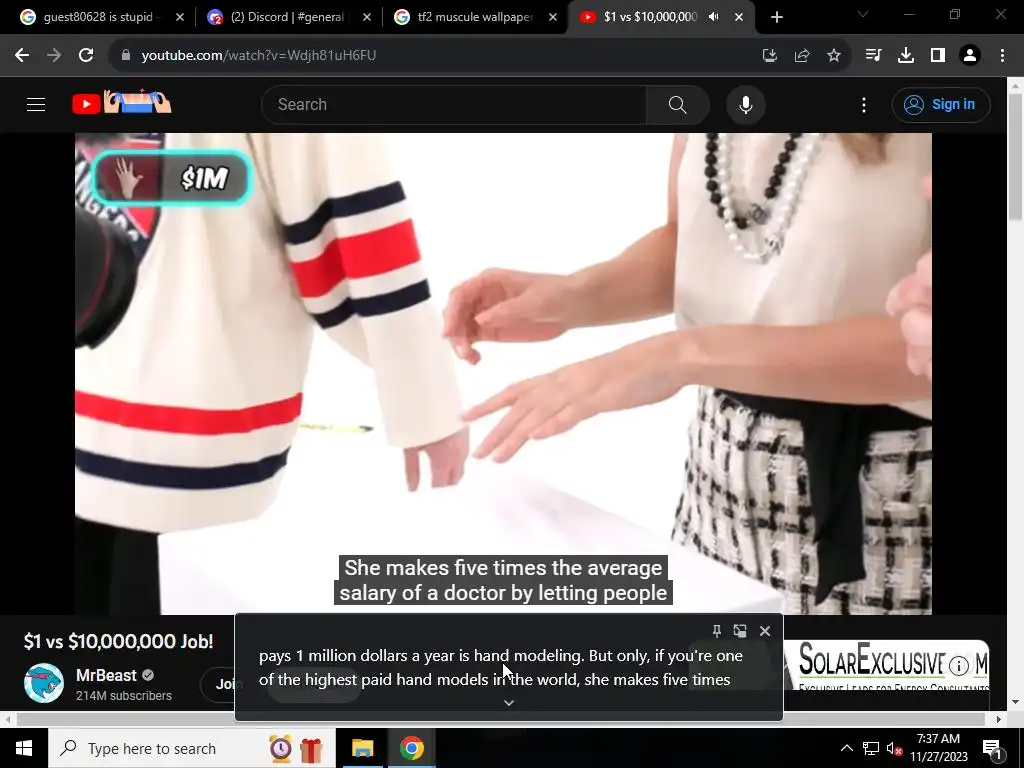Open the taskbar clock and date
The image size is (1024, 768).
click(x=938, y=748)
